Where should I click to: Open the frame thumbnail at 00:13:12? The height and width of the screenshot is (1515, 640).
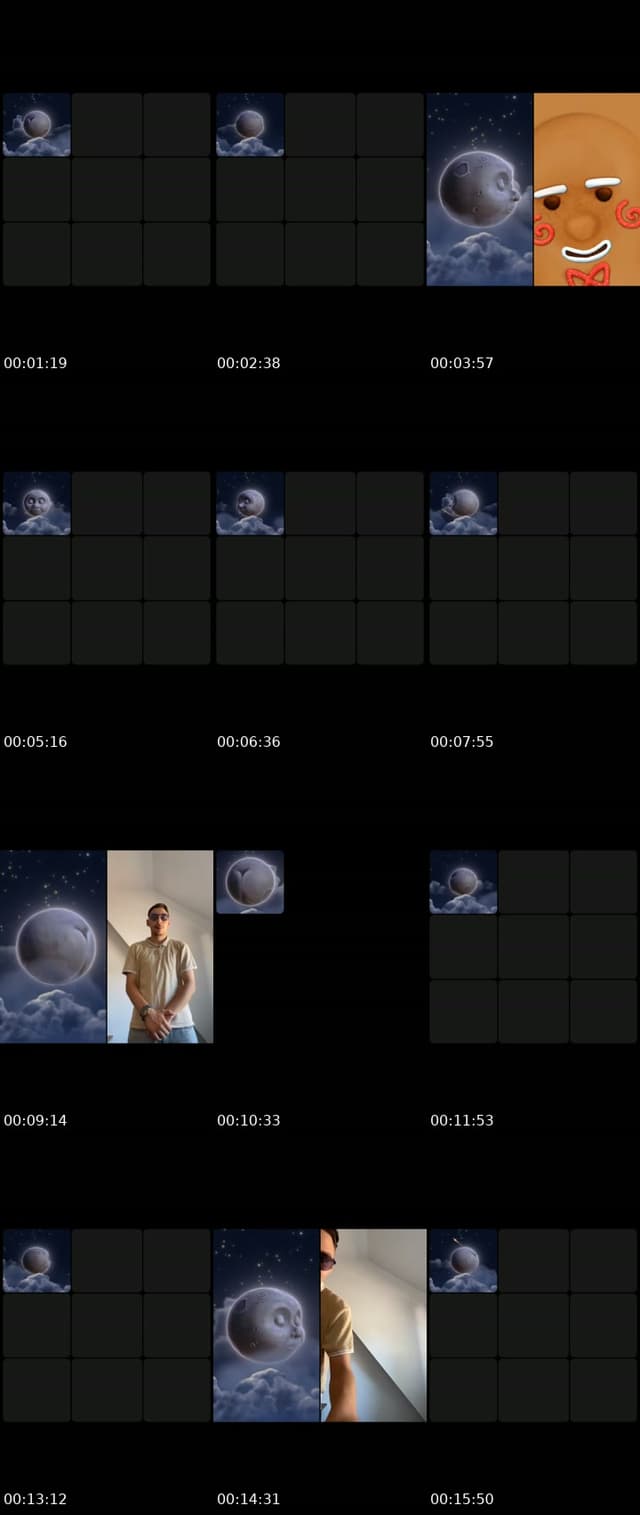(x=106, y=1325)
